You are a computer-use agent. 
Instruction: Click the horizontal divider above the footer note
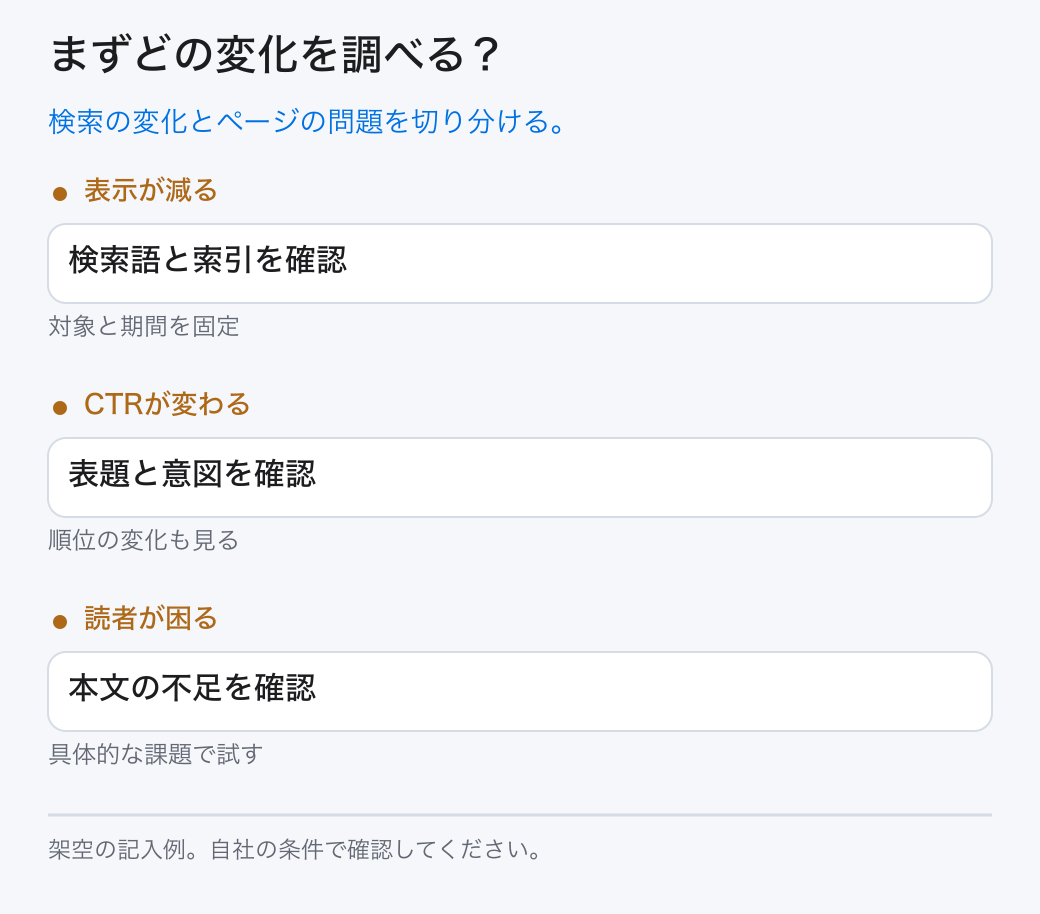[520, 815]
